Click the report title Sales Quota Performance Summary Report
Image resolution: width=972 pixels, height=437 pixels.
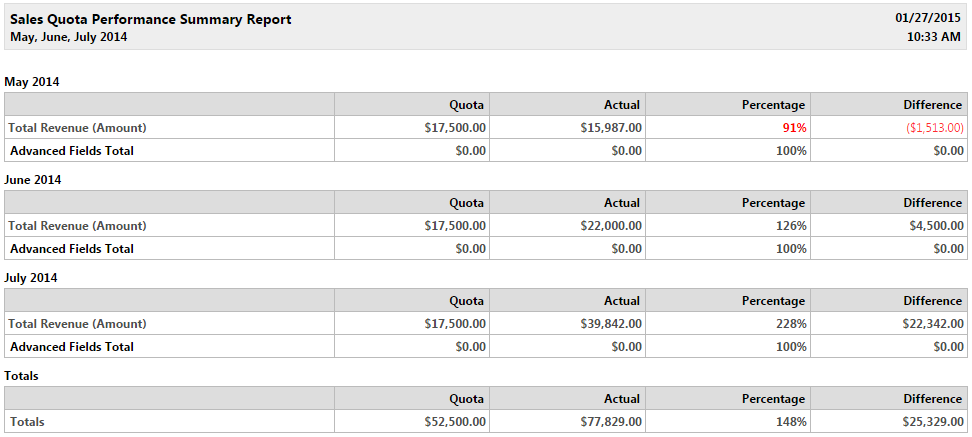click(x=151, y=19)
